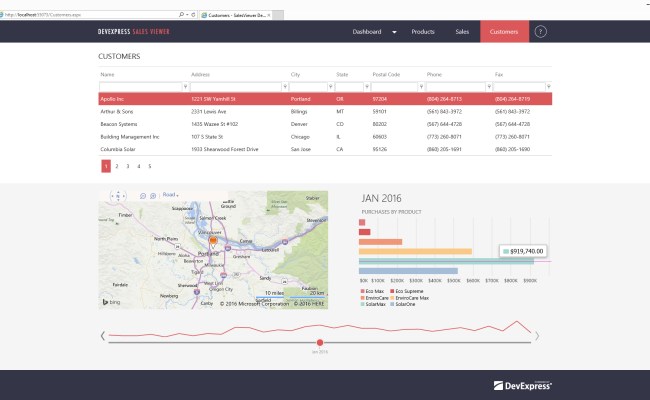Go to page 1 of customers
Viewport: 650px width, 400px height.
click(x=106, y=166)
